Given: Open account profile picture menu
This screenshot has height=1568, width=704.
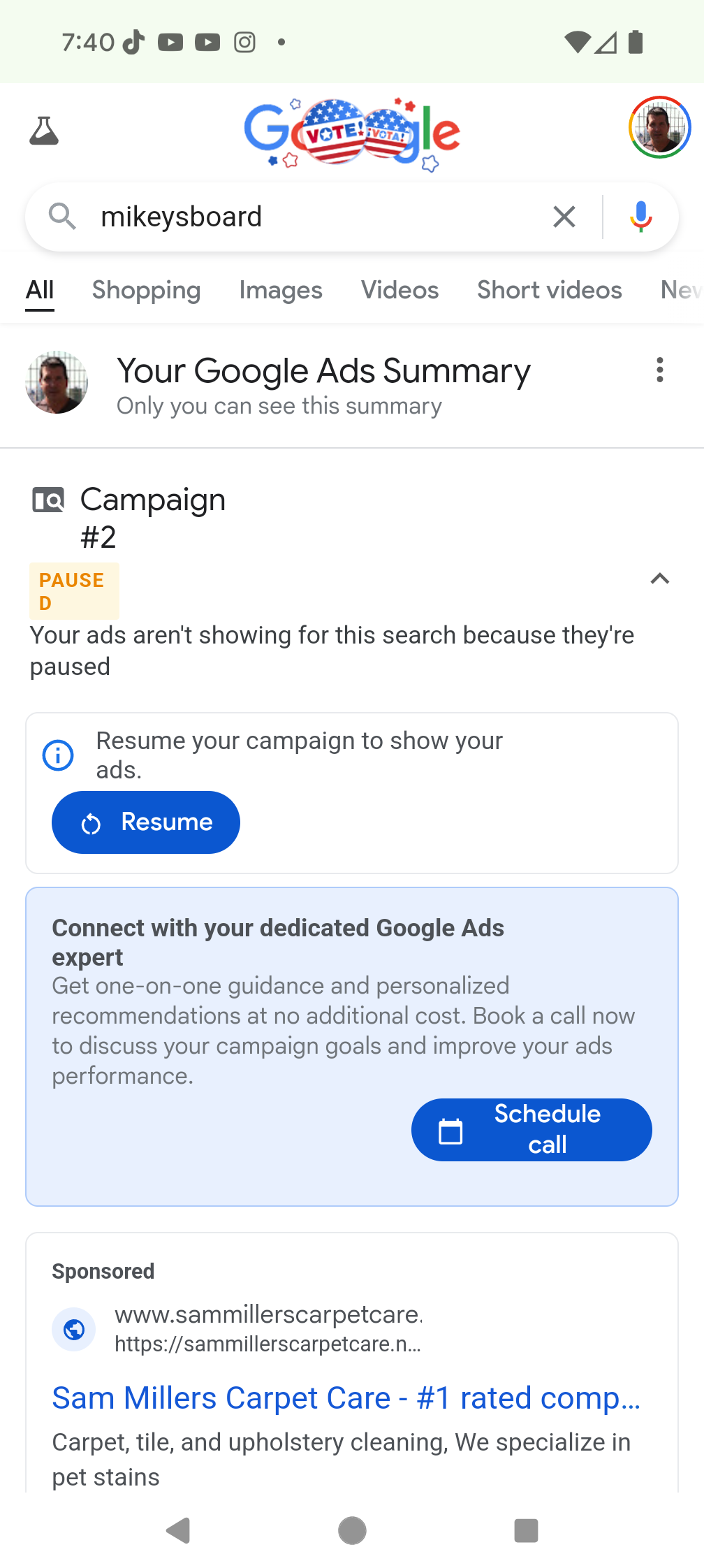Looking at the screenshot, I should tap(659, 127).
